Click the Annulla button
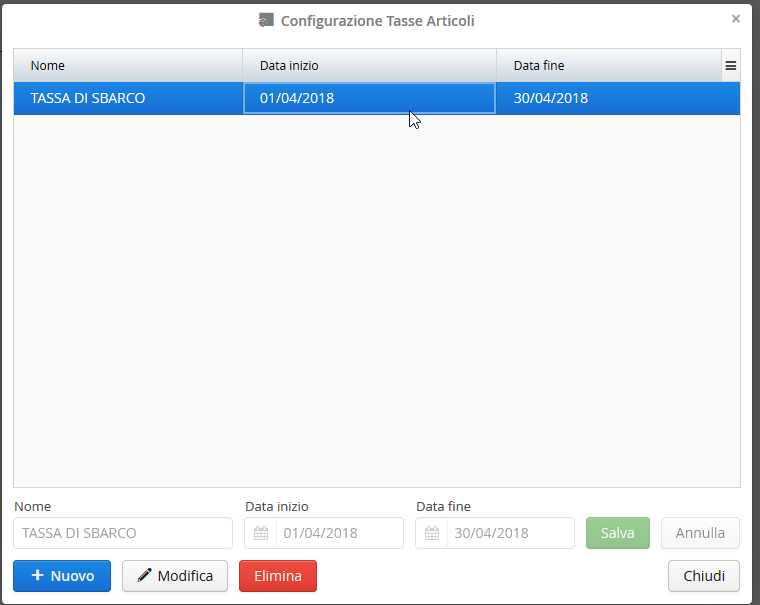Viewport: 760px width, 605px height. pos(700,533)
